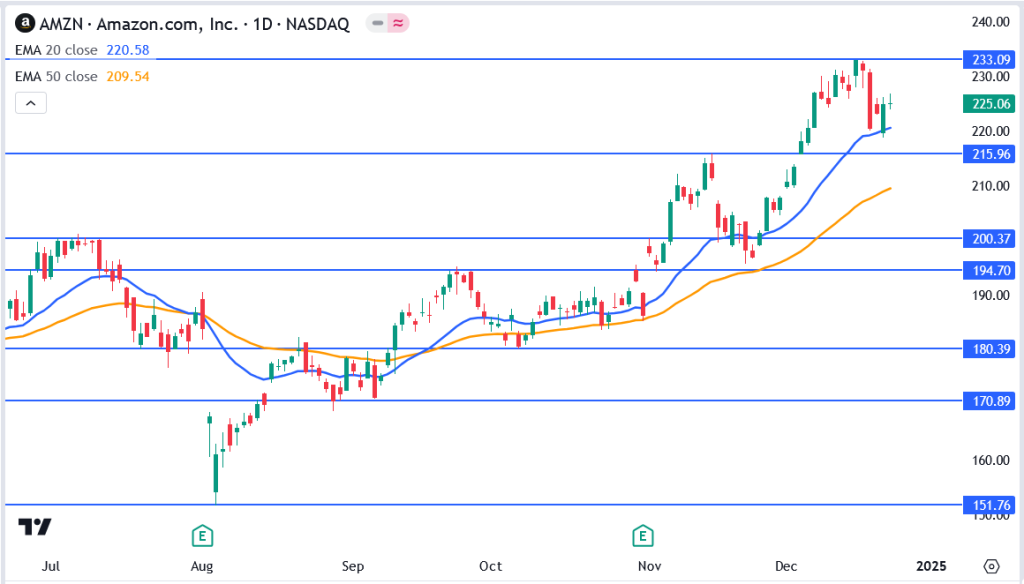Viewport: 1024px width, 584px height.
Task: Click the Amazon logo icon beside AMZN
Action: click(x=25, y=24)
